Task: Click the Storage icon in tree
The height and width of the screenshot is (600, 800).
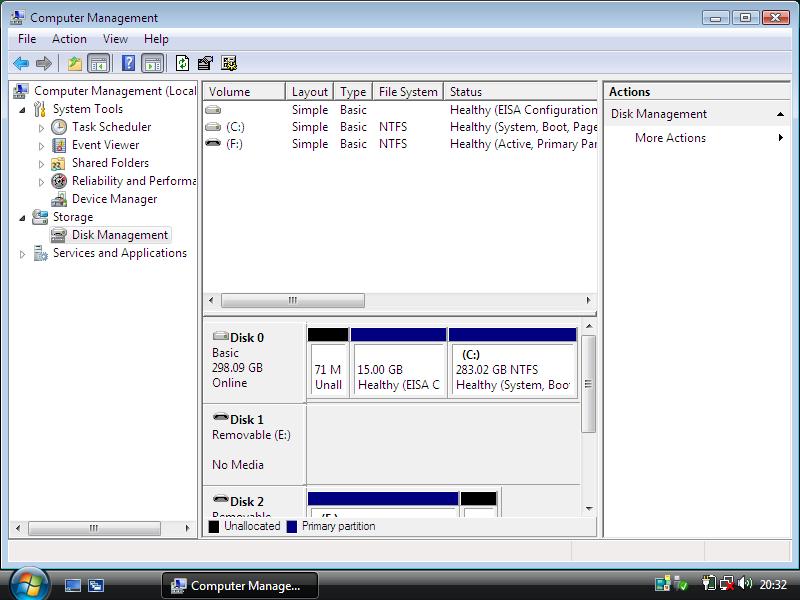Action: [40, 217]
